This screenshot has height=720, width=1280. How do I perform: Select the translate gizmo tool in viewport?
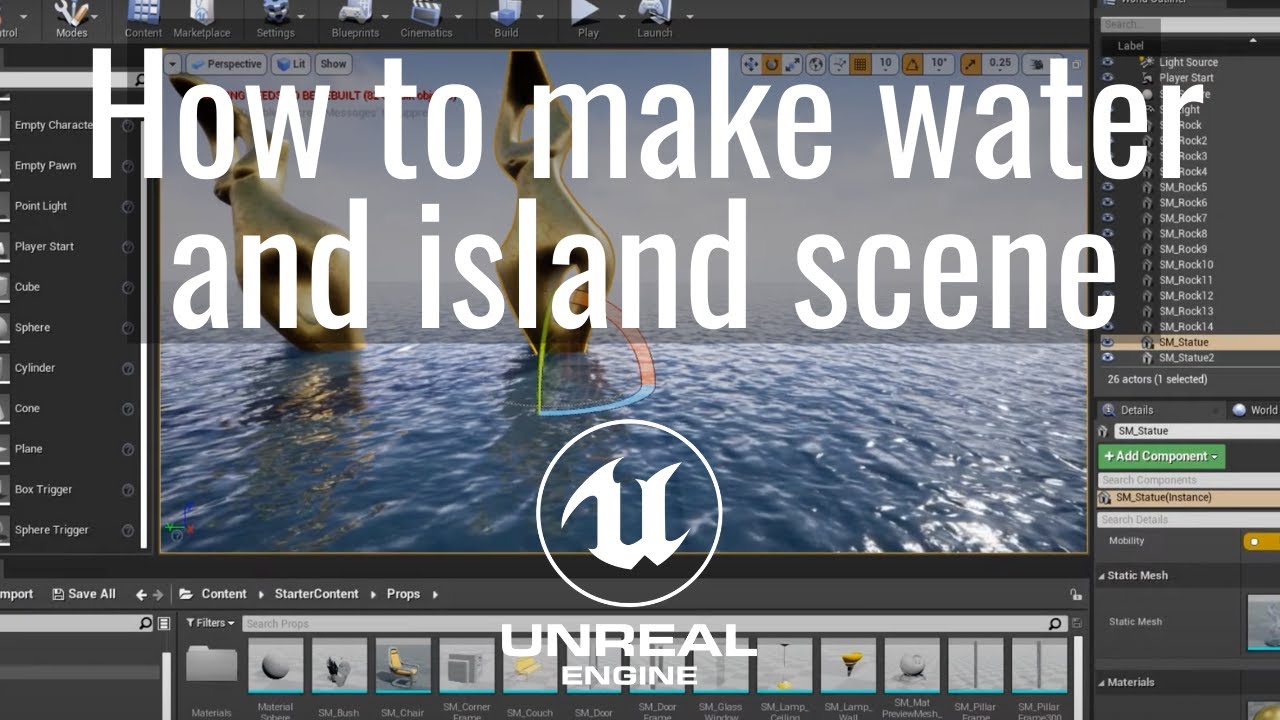click(752, 65)
